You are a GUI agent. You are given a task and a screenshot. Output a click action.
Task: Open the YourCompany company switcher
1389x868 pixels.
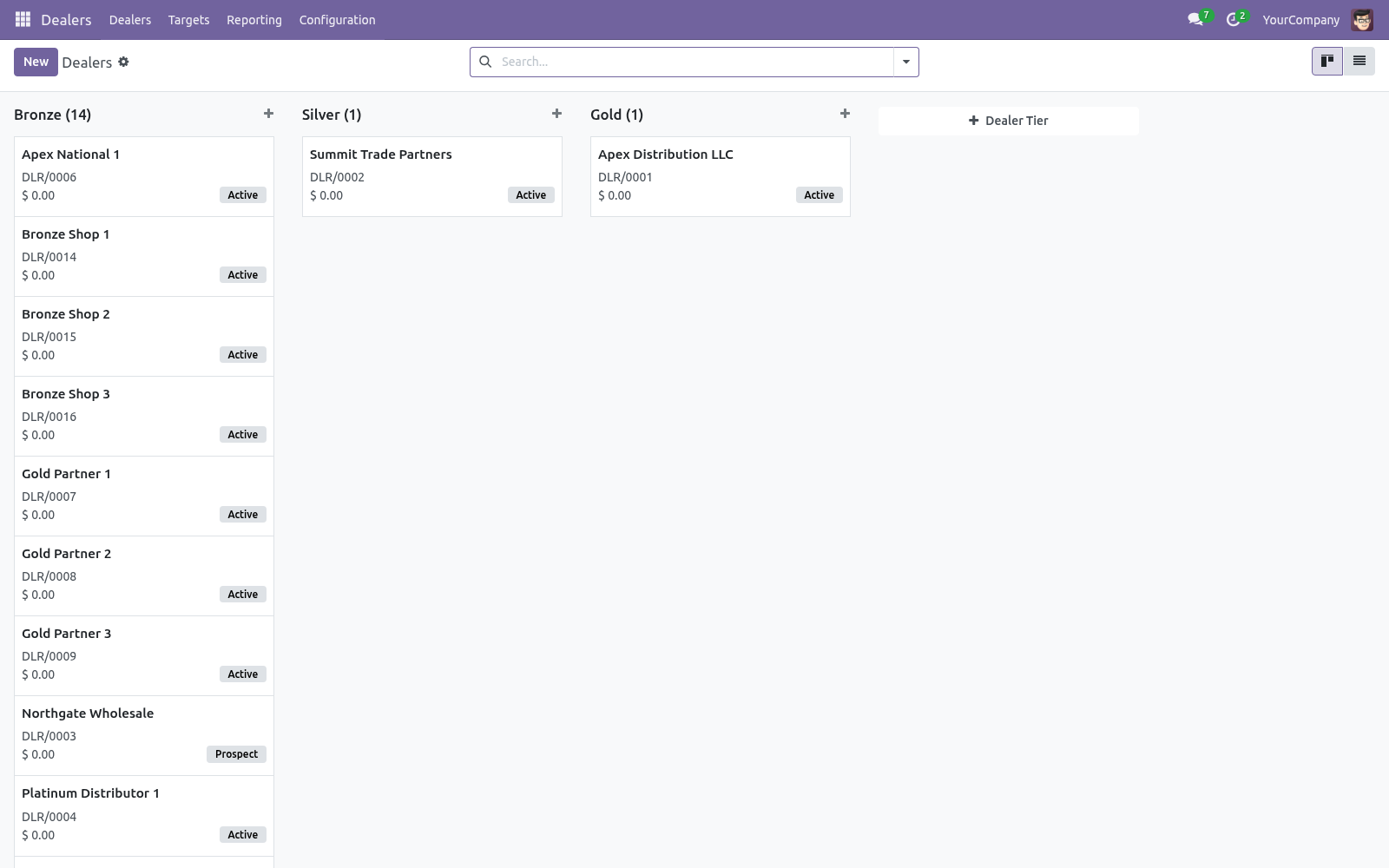tap(1300, 20)
